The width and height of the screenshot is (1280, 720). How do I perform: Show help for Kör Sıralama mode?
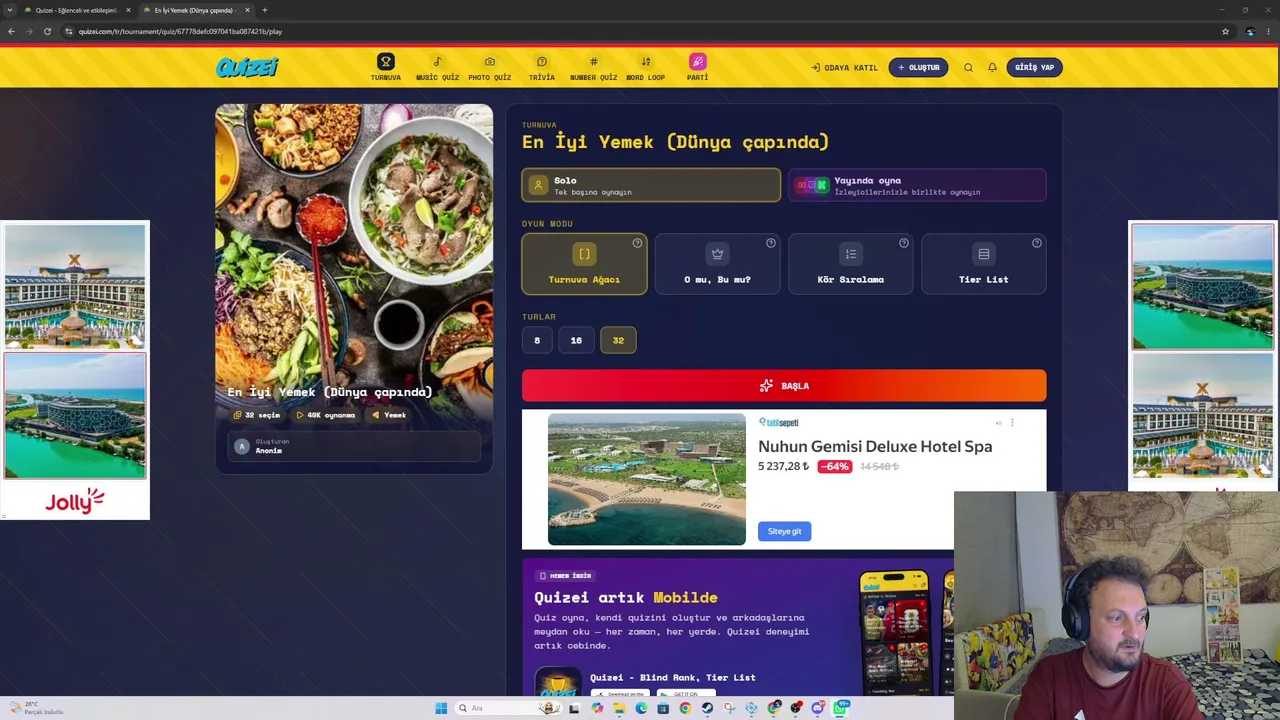(x=903, y=243)
